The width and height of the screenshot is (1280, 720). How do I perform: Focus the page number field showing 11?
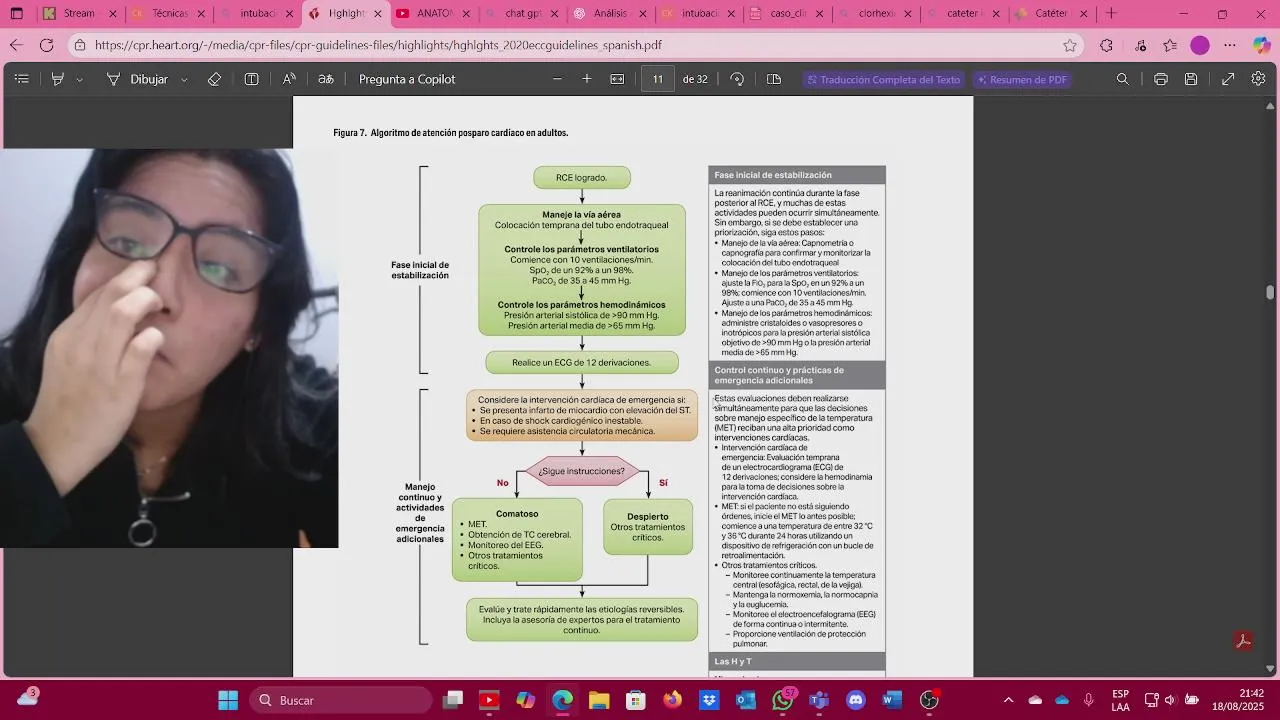click(658, 79)
